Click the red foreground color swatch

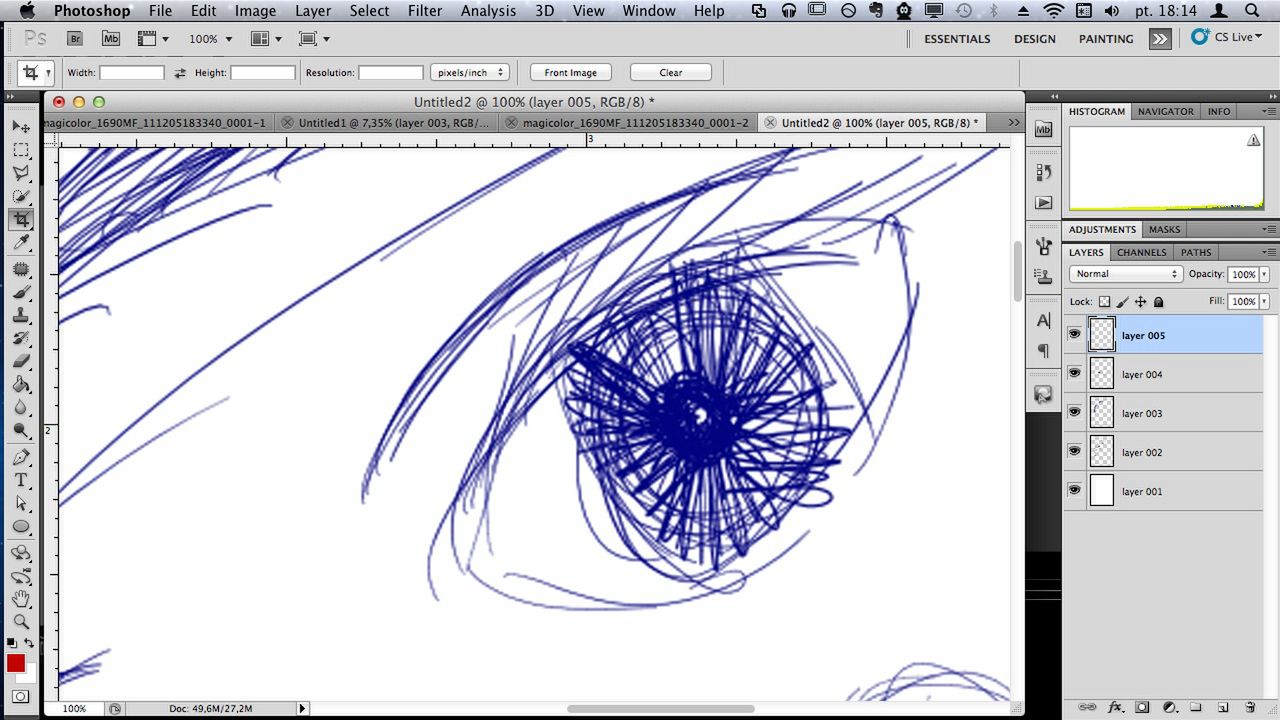(16, 663)
